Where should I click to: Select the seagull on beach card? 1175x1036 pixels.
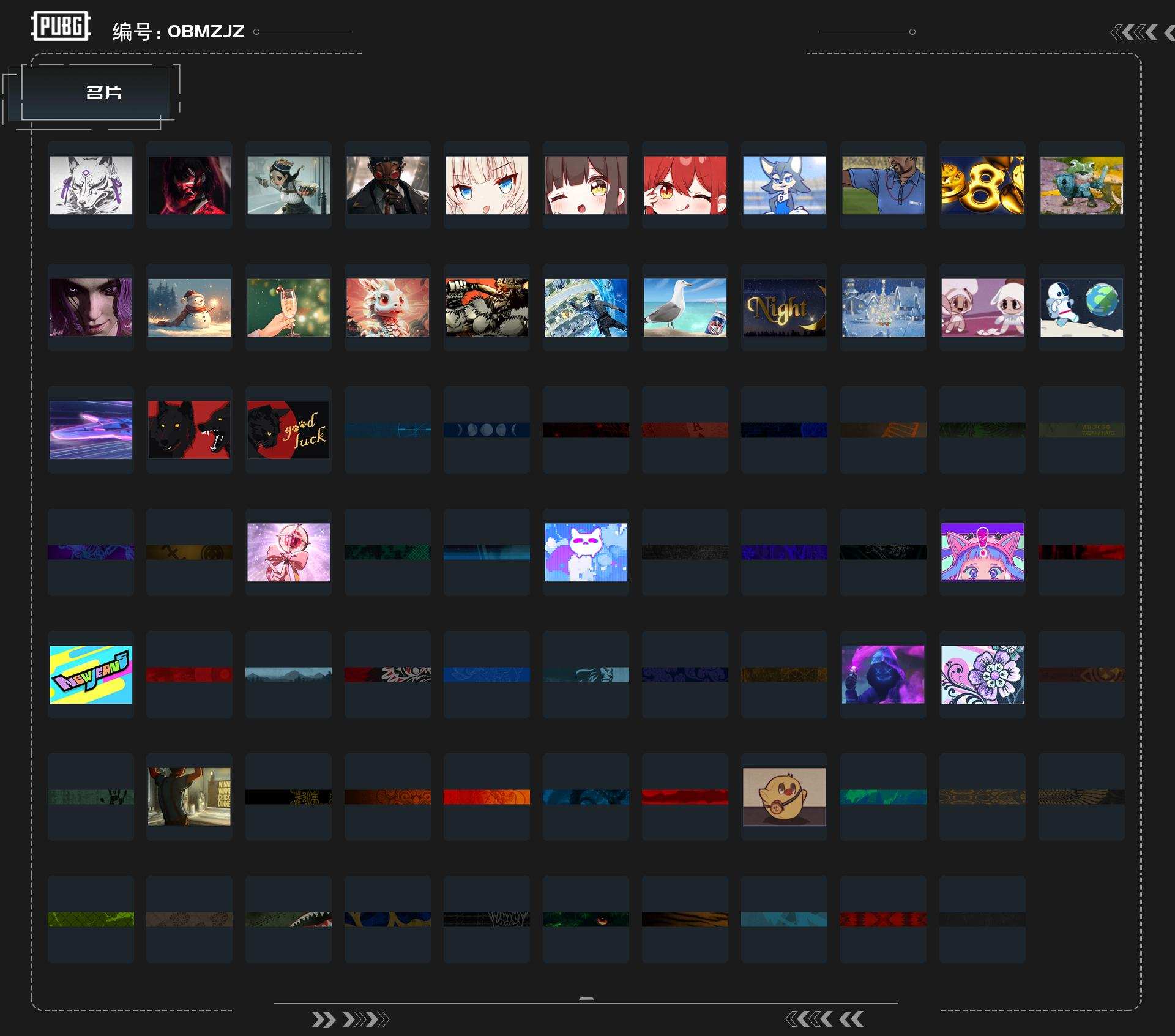(685, 307)
